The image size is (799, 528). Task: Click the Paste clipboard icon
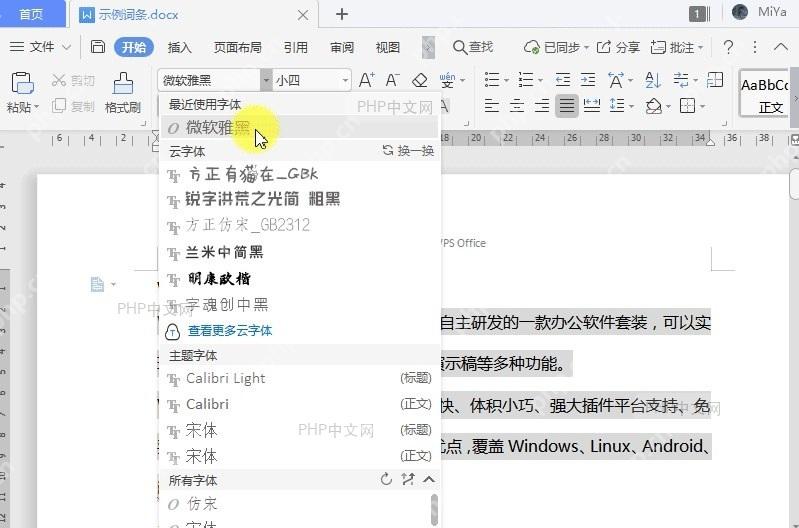[22, 83]
